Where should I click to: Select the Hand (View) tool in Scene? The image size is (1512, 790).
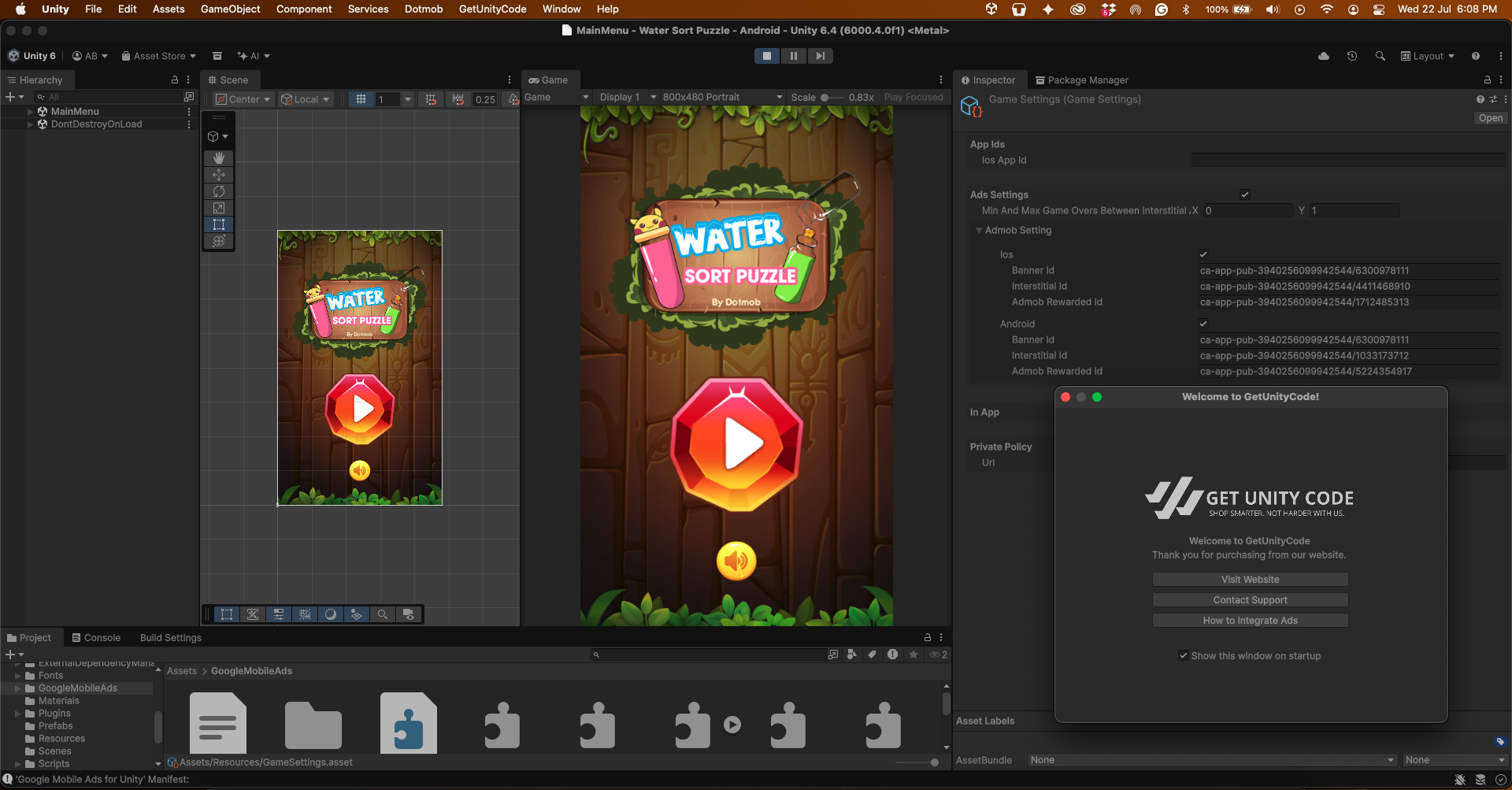(x=219, y=158)
